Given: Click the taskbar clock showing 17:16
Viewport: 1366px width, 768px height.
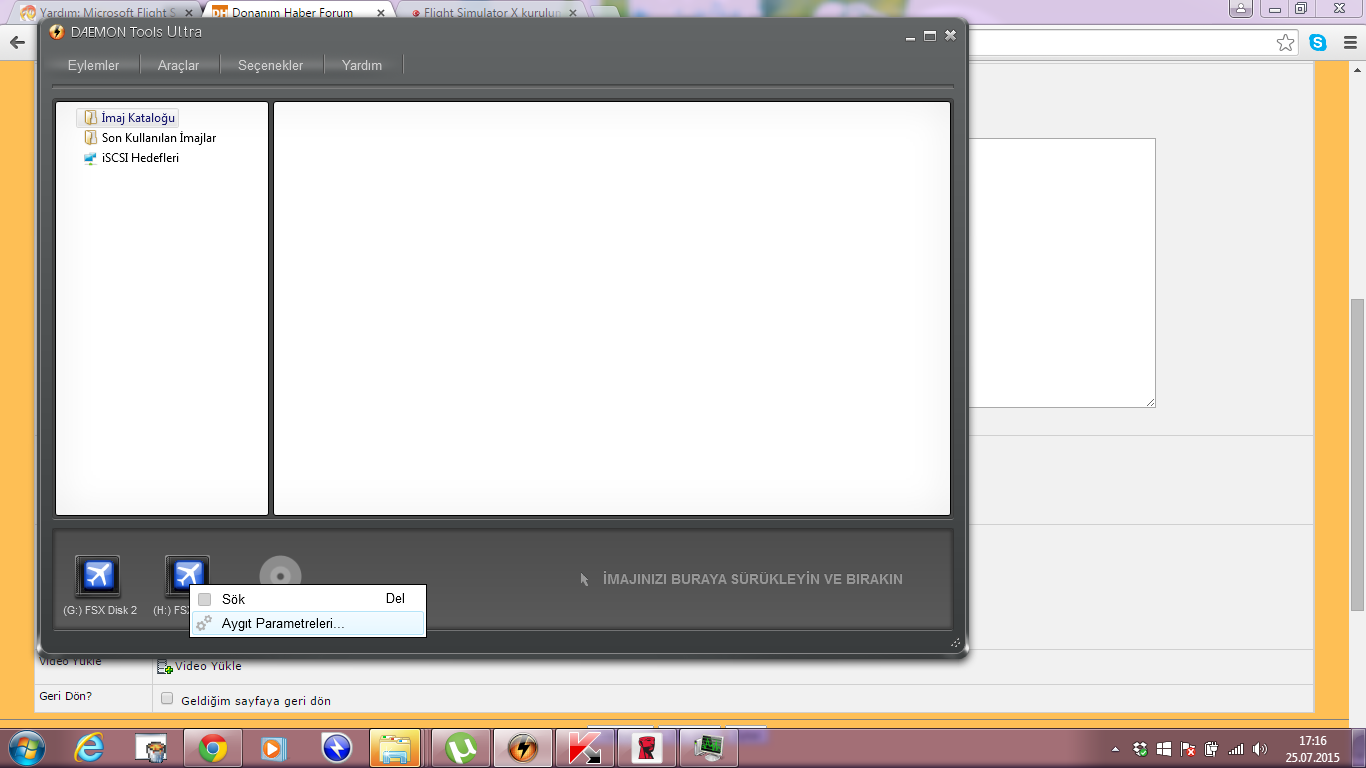Looking at the screenshot, I should (1312, 749).
